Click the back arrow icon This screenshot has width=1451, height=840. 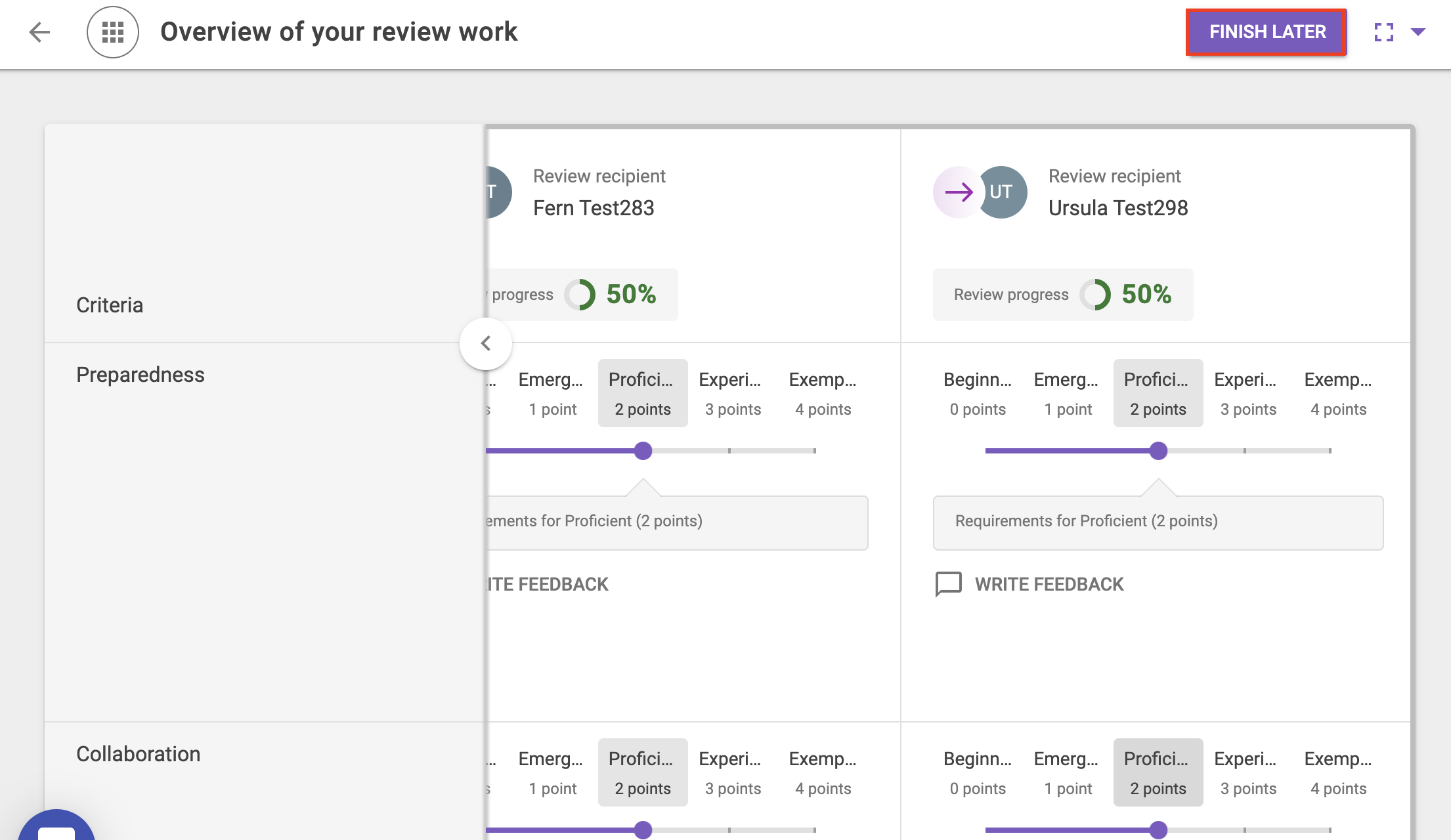[39, 31]
